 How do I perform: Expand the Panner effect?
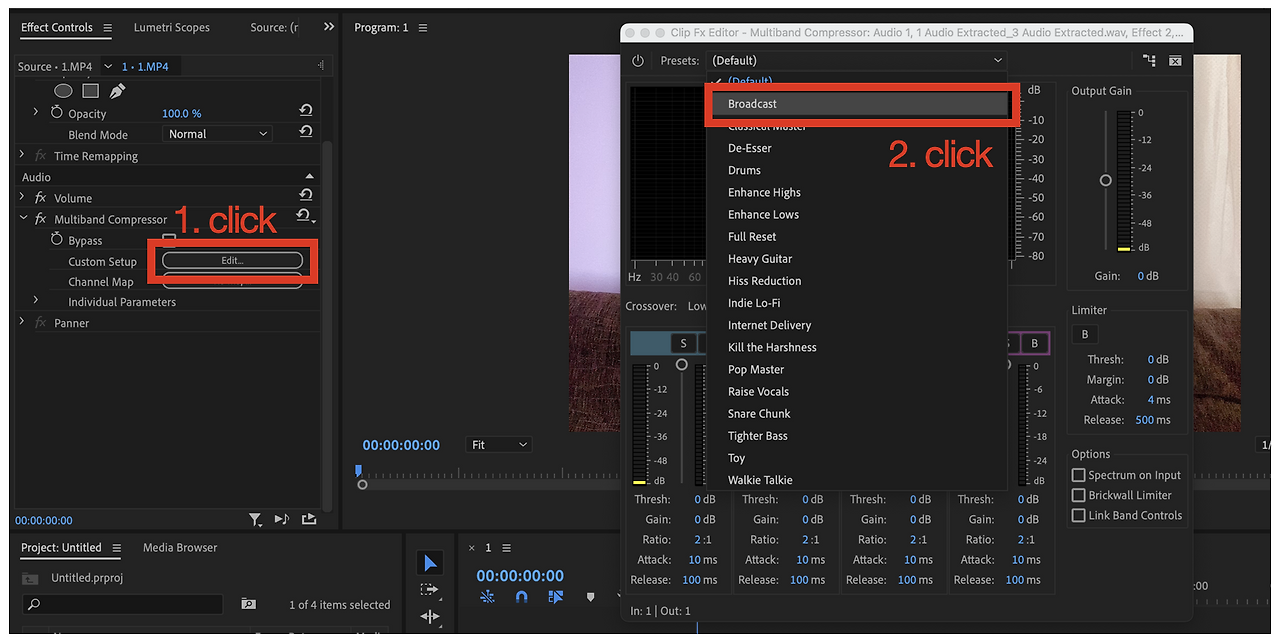click(22, 322)
